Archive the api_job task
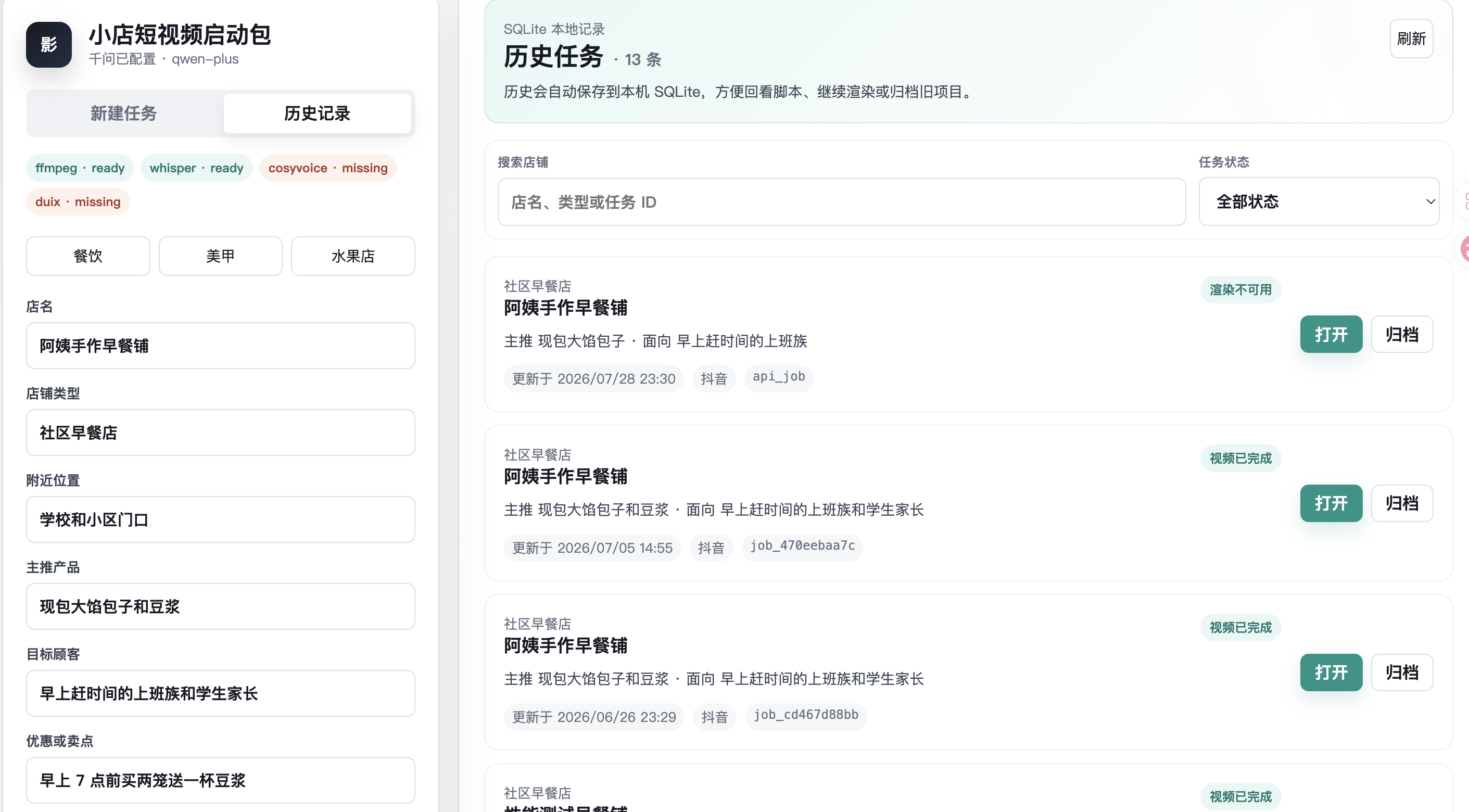 pyautogui.click(x=1402, y=334)
